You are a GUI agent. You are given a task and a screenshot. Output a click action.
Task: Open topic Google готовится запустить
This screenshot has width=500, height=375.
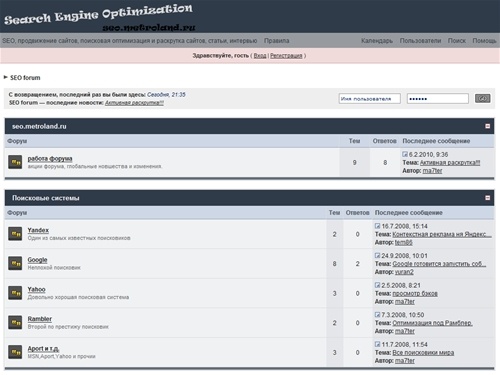click(439, 264)
